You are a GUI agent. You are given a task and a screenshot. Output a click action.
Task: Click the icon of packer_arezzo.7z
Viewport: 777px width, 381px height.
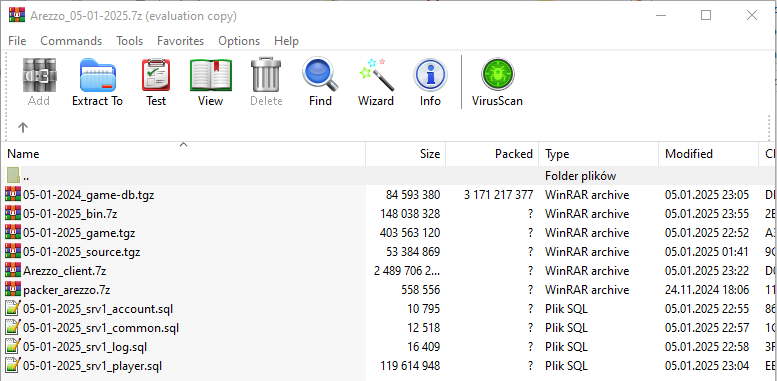pyautogui.click(x=13, y=289)
